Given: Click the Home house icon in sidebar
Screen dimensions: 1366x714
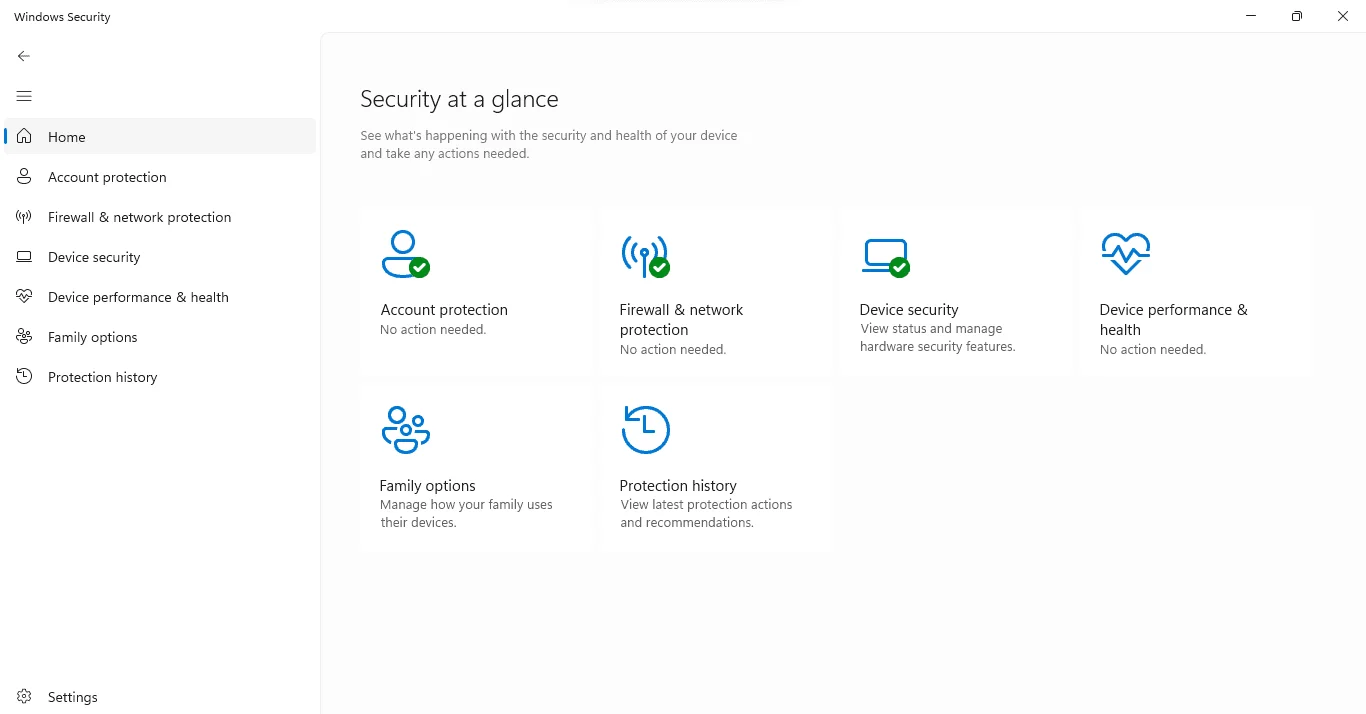Looking at the screenshot, I should (x=24, y=136).
